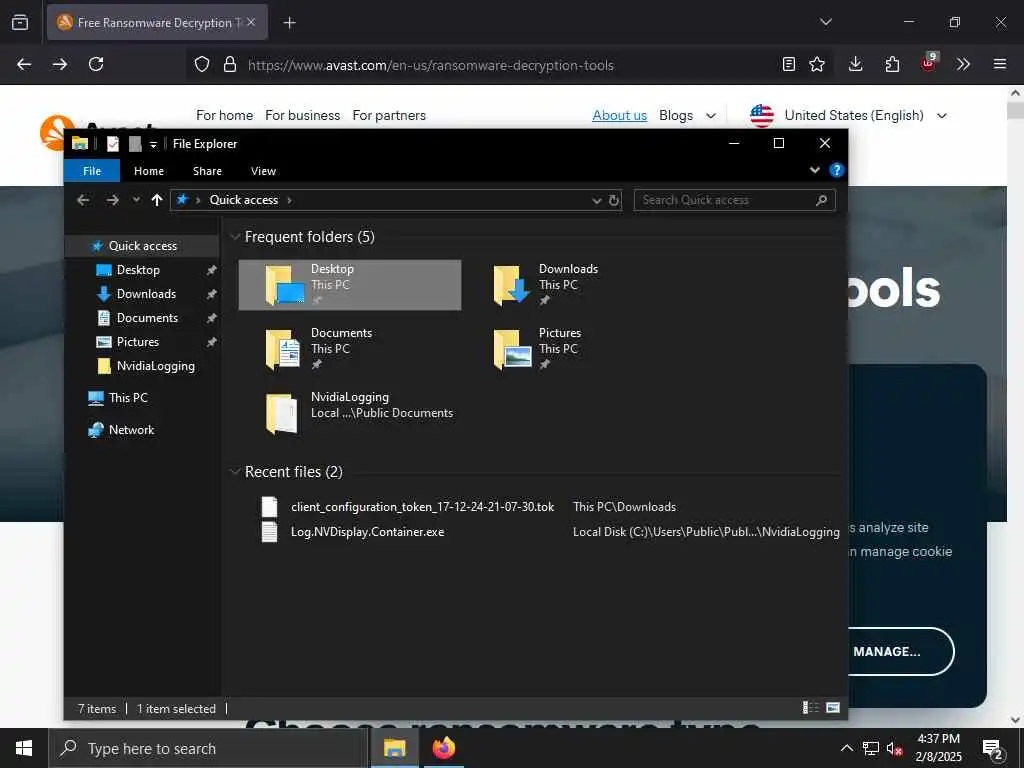Open the Firefox list all tabs arrow
1024x768 pixels.
tap(826, 22)
